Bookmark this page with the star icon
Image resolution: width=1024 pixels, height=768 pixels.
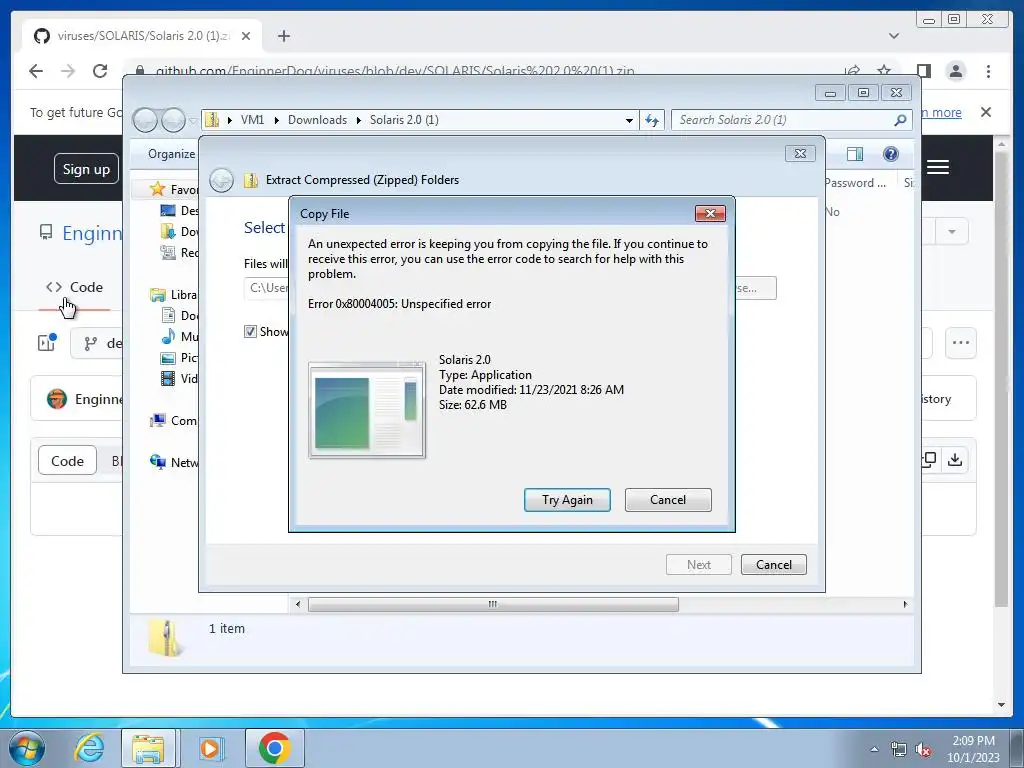[884, 71]
